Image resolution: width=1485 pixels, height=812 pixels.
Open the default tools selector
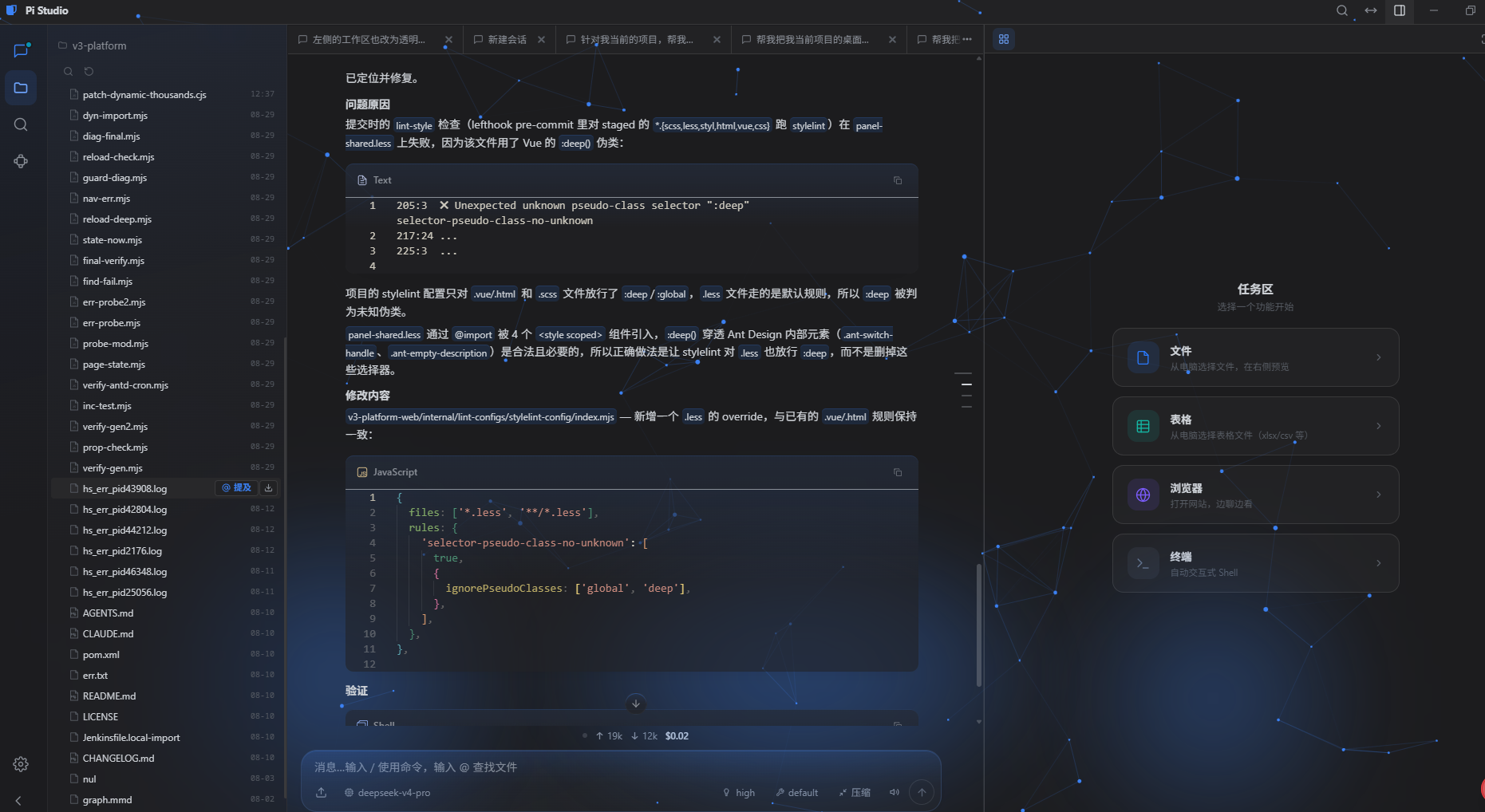click(x=796, y=793)
